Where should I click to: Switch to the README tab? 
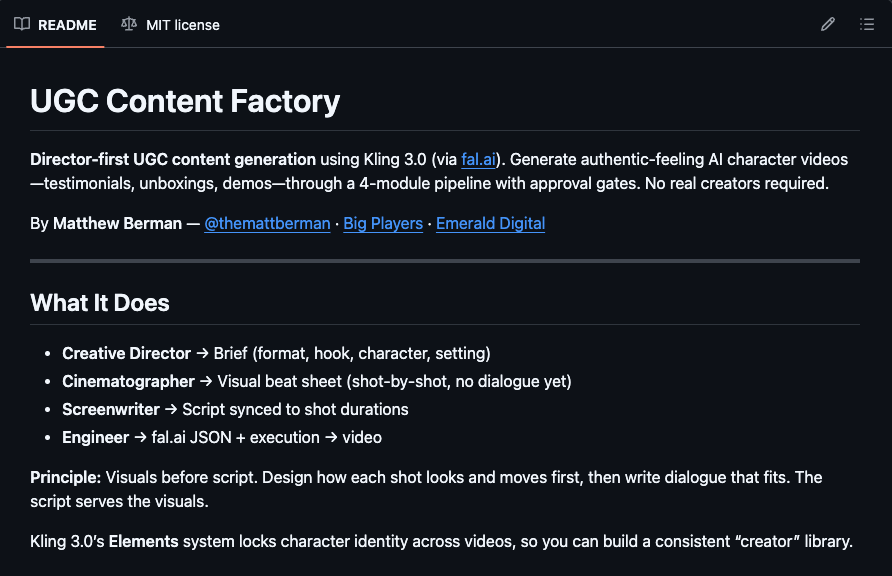67,24
